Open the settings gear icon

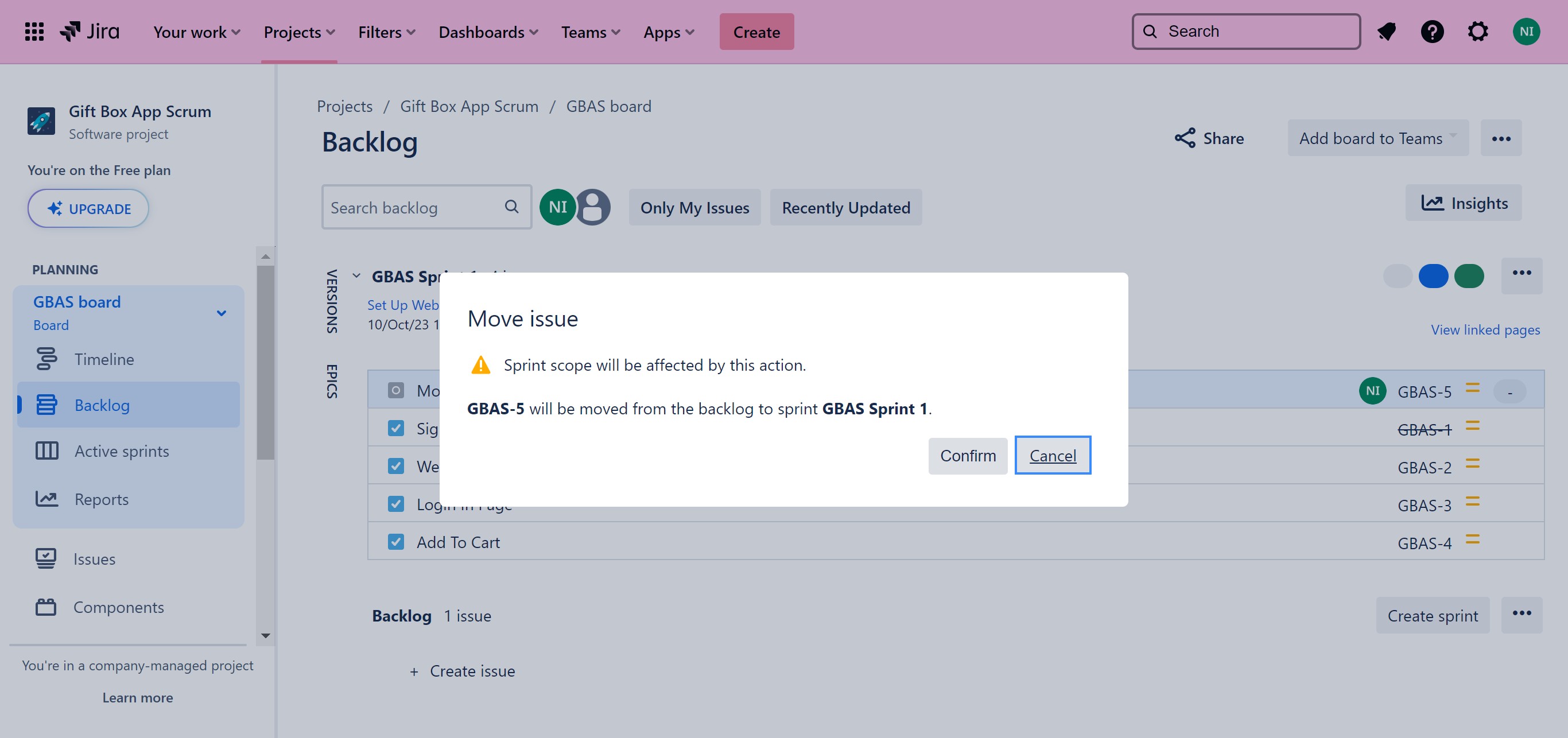coord(1477,32)
